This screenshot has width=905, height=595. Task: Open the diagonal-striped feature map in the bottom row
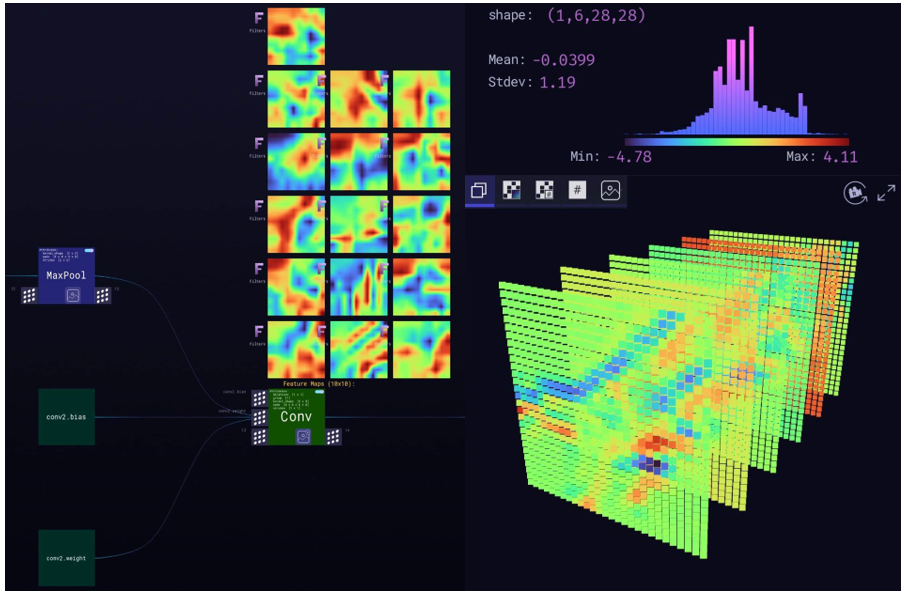359,349
